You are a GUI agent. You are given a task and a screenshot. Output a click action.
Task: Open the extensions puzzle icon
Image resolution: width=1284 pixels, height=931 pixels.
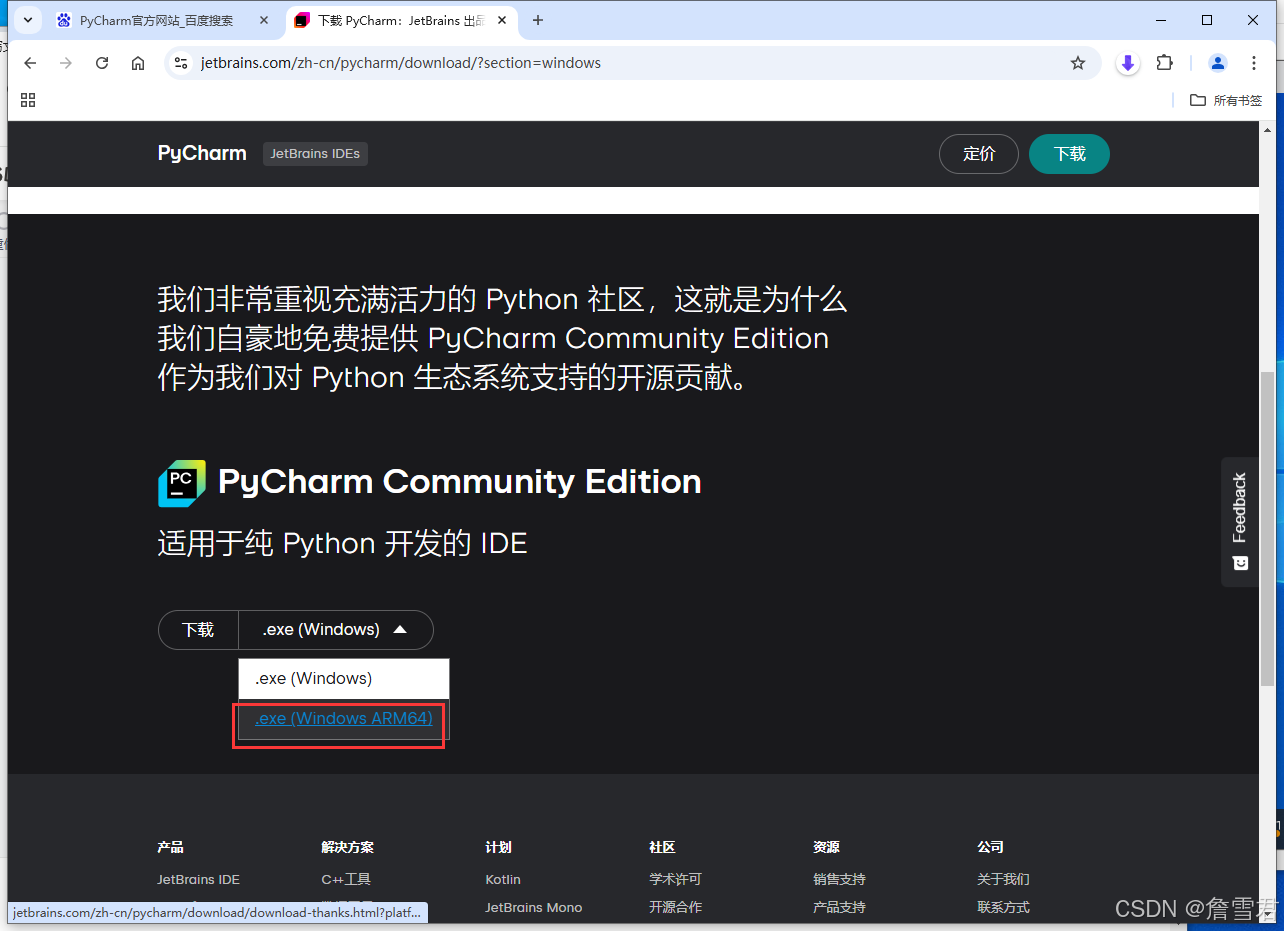(x=1164, y=63)
